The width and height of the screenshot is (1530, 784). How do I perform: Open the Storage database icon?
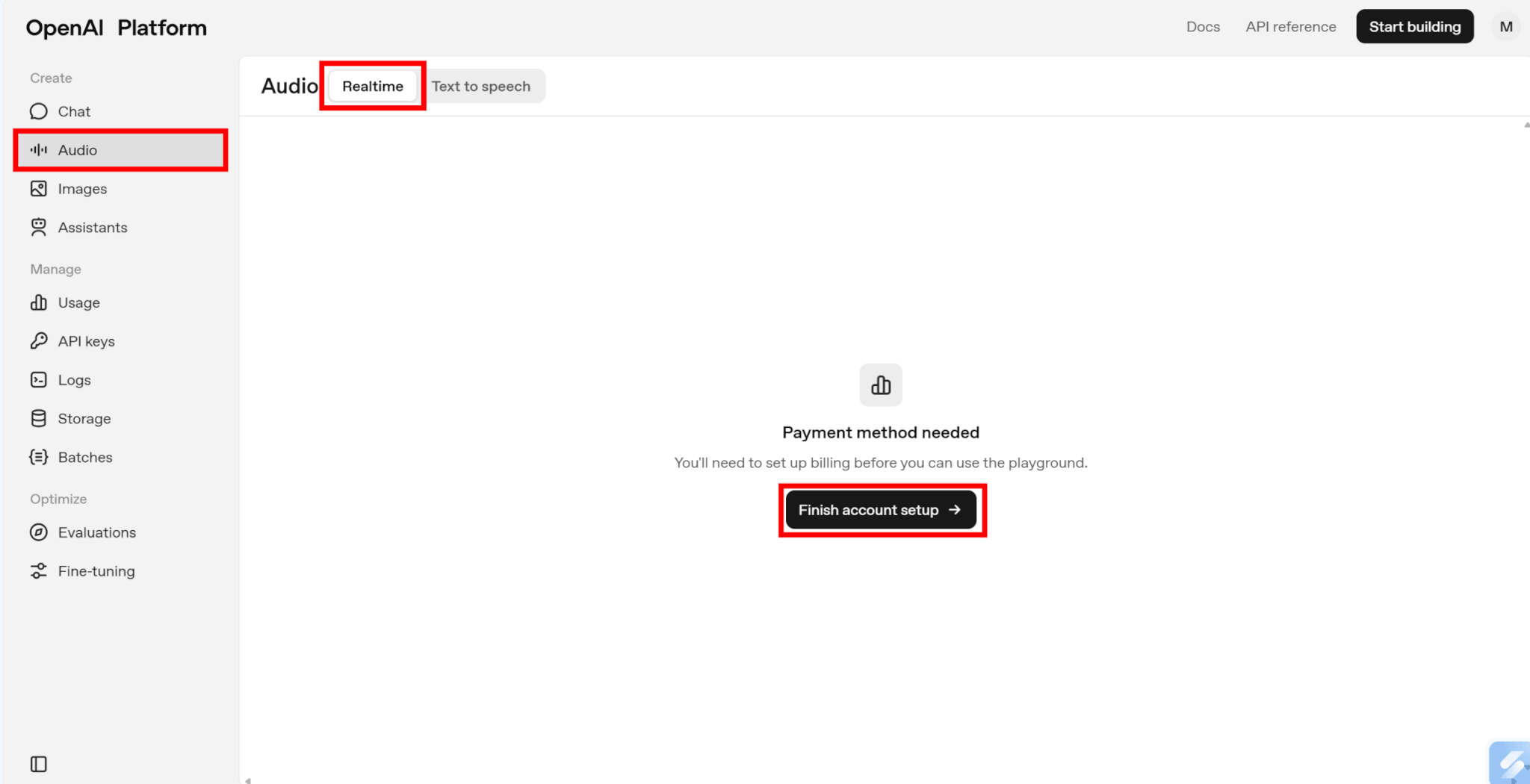[x=38, y=419]
